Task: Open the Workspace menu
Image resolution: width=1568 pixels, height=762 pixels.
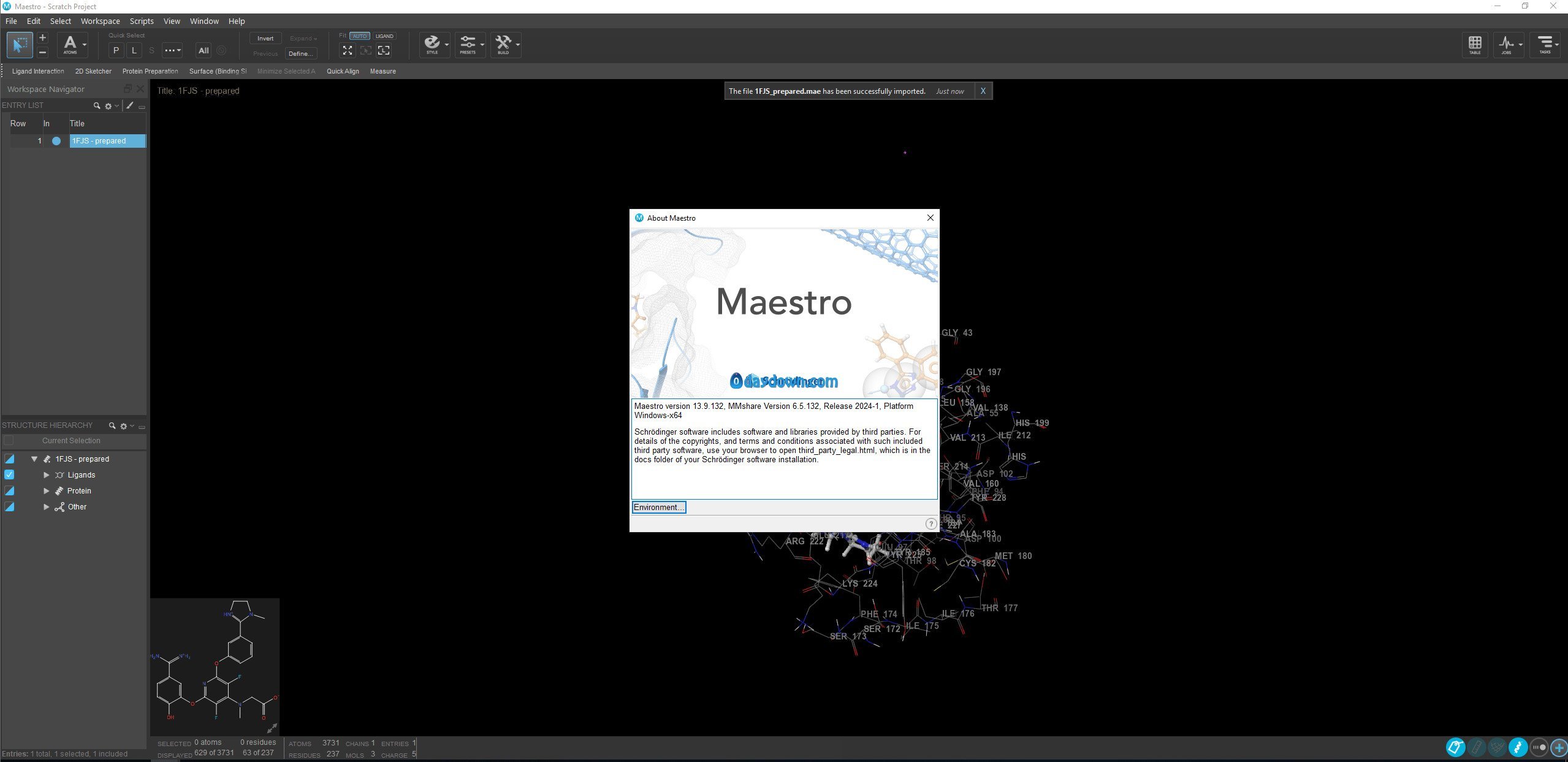Action: pyautogui.click(x=100, y=21)
